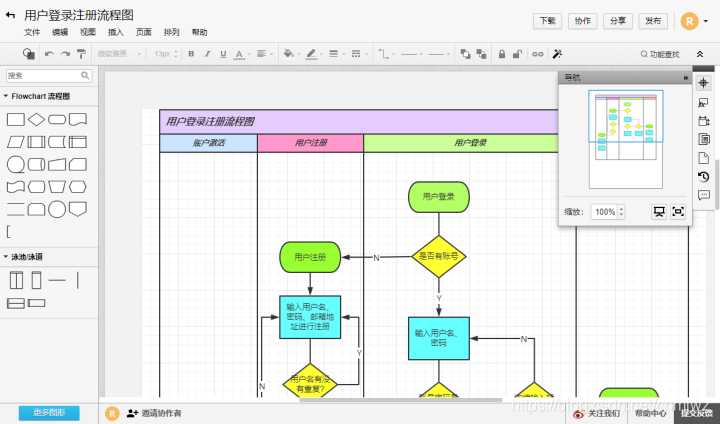This screenshot has width=720, height=424.
Task: Select the format painter brush icon
Action: pyautogui.click(x=81, y=54)
